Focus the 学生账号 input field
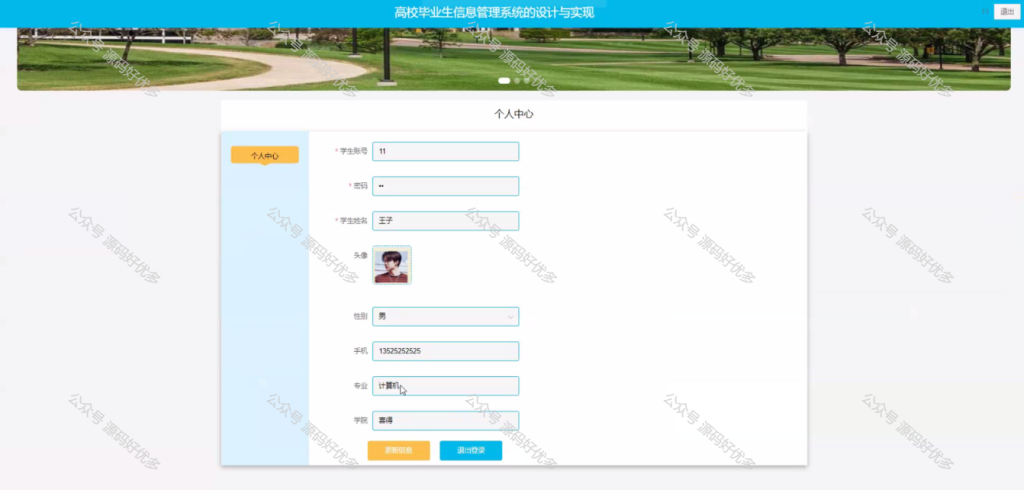 click(x=445, y=152)
